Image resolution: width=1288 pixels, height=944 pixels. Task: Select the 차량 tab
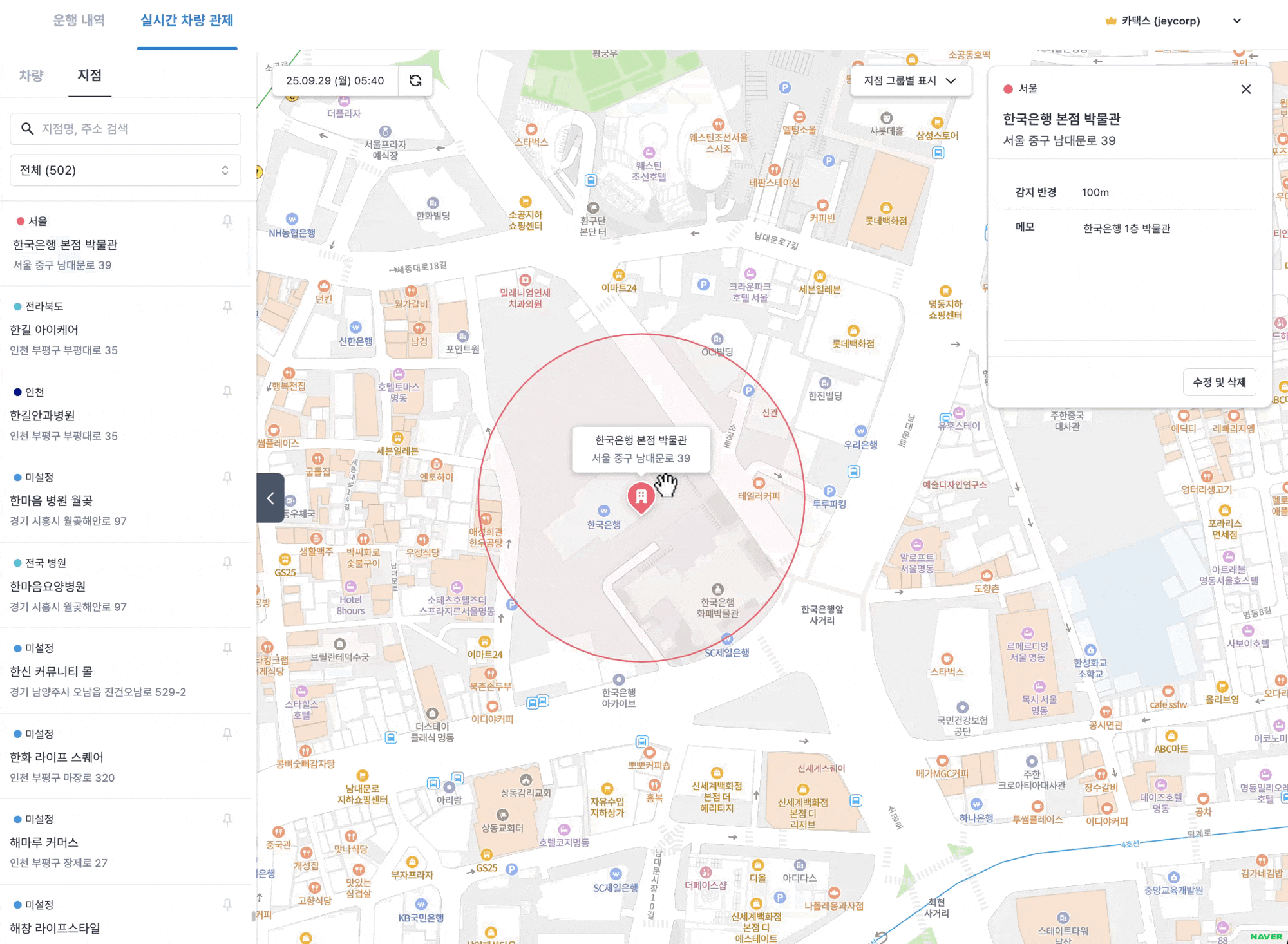click(x=31, y=76)
